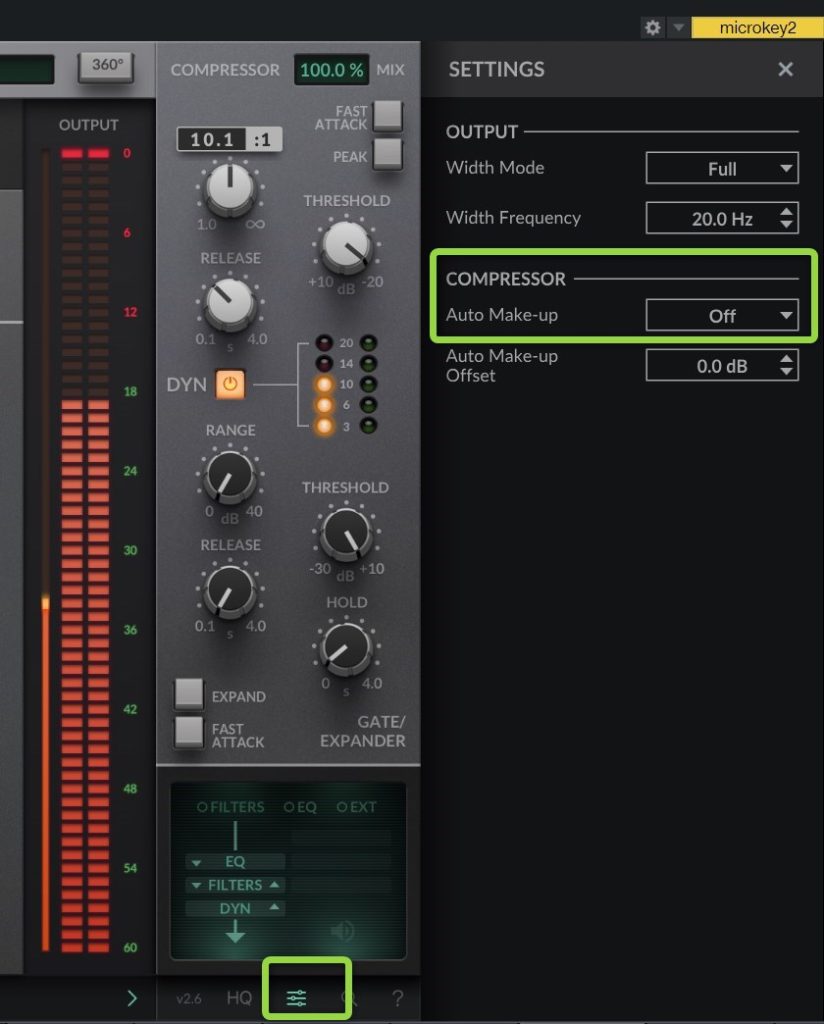Click the speaker listen icon in routing display
The width and height of the screenshot is (824, 1024).
click(343, 932)
